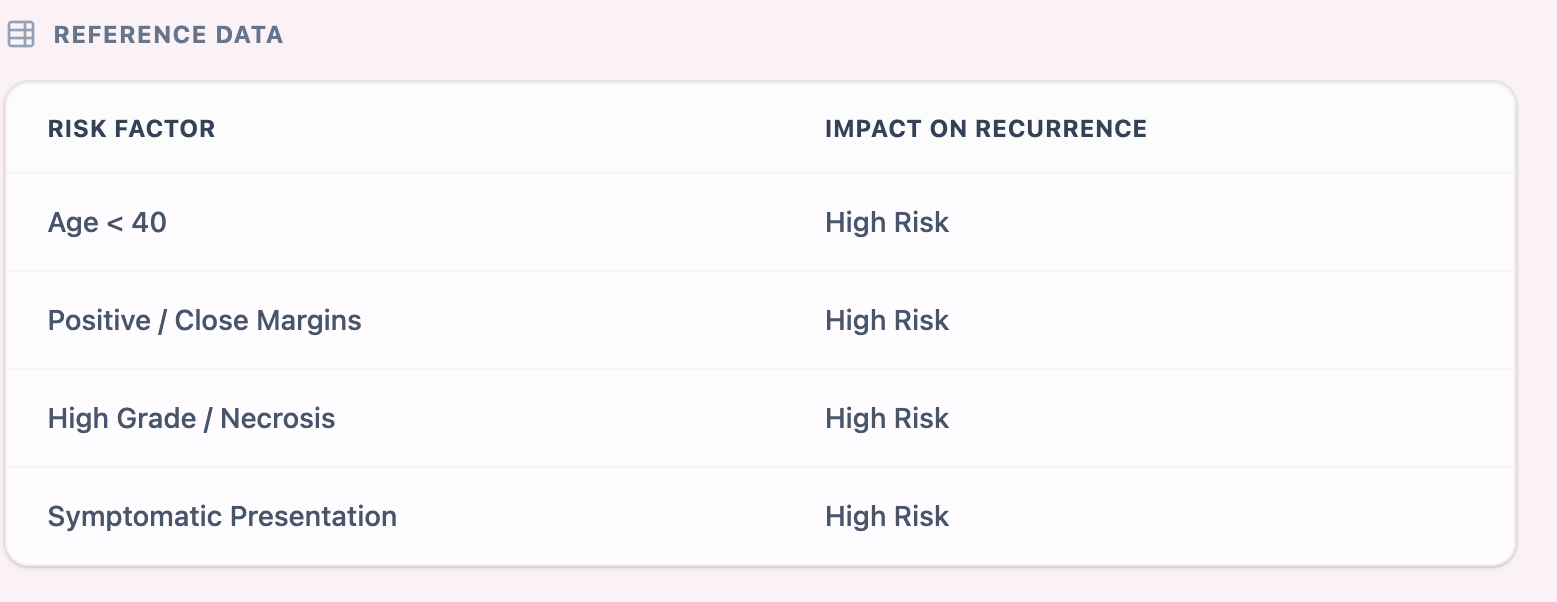The height and width of the screenshot is (602, 1557).
Task: Click the word Margins in the second row
Action: click(308, 321)
